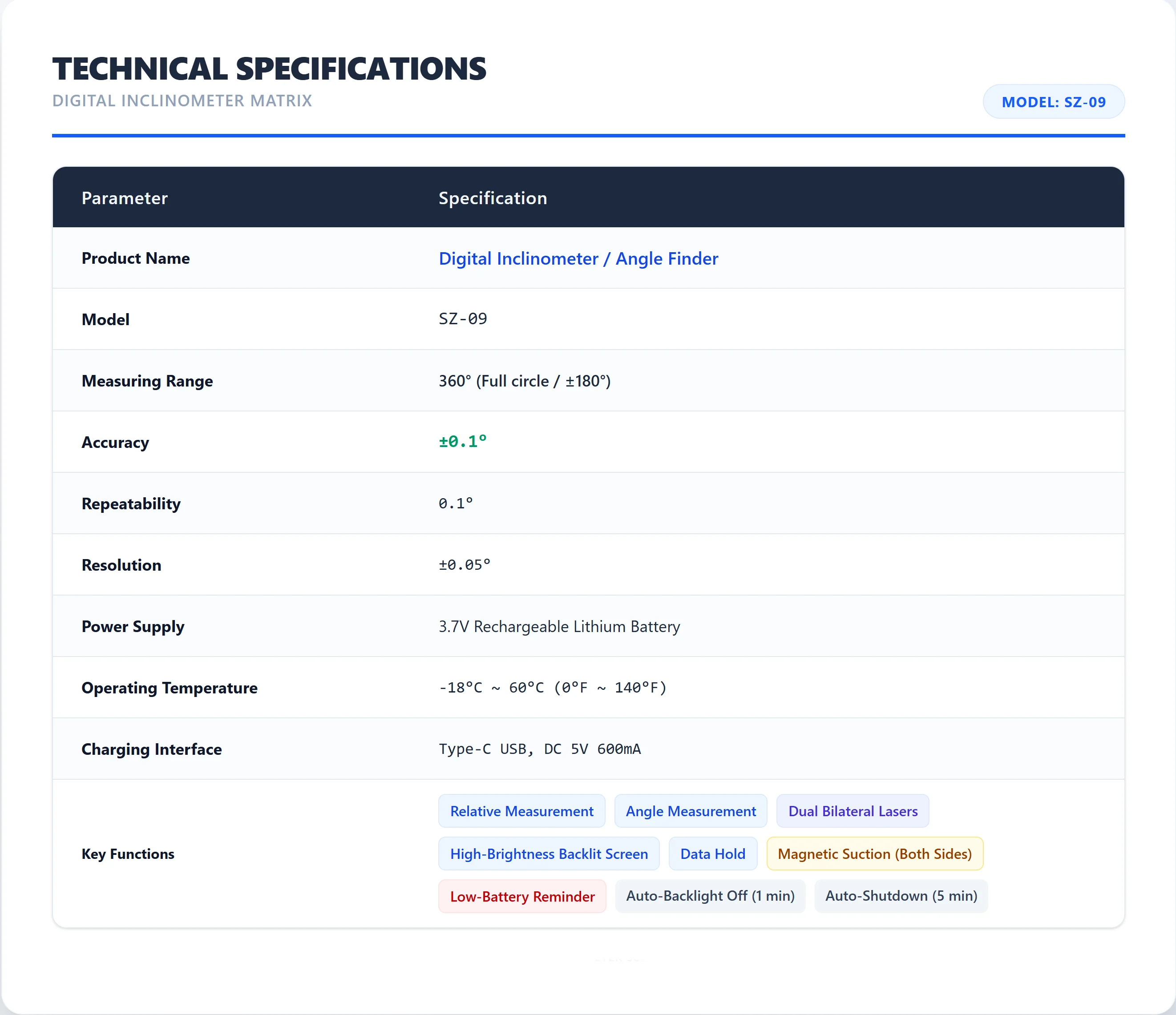Click the Specification column header

493,198
